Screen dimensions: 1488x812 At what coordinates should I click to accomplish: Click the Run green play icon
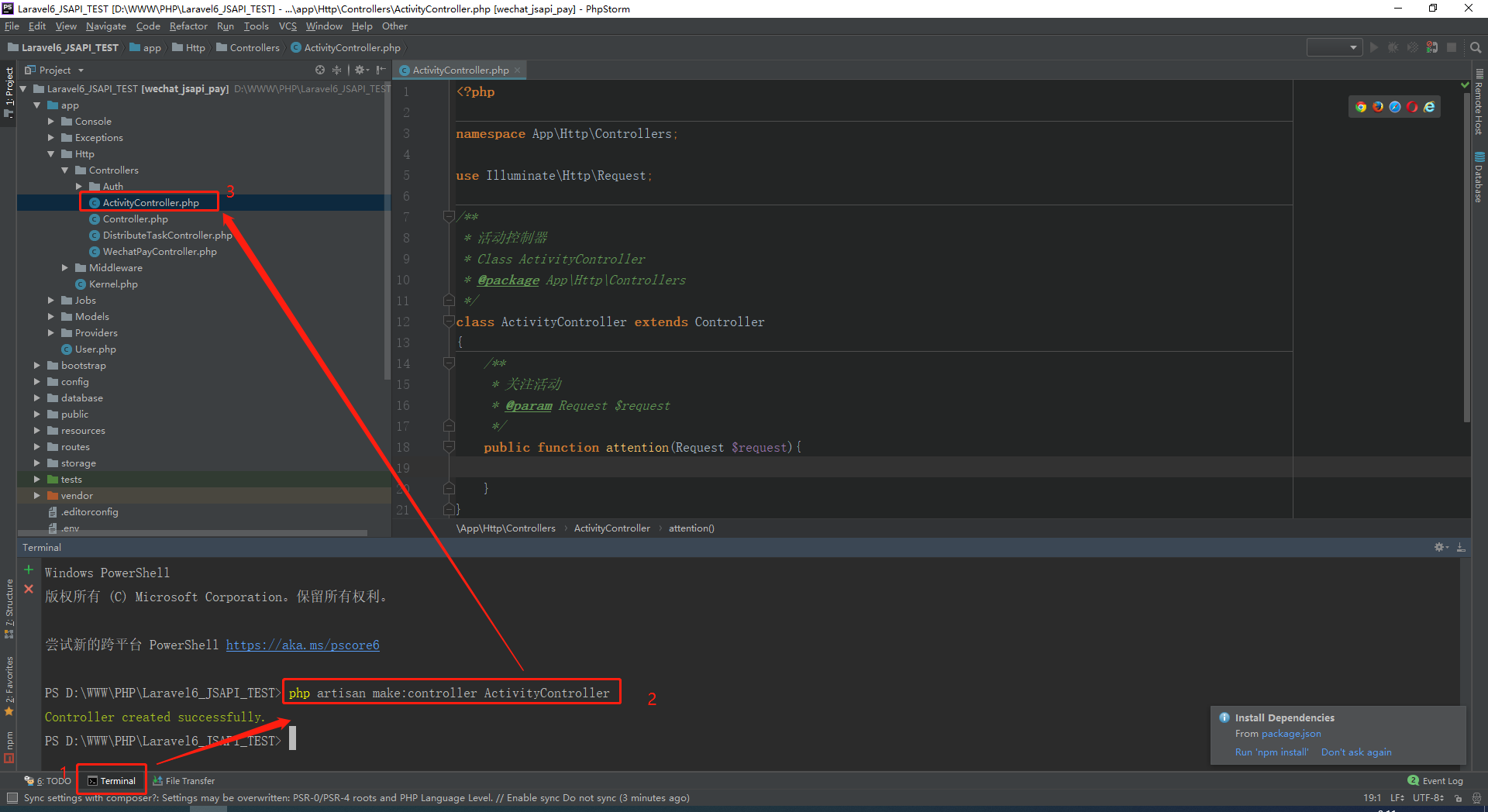[x=1374, y=47]
